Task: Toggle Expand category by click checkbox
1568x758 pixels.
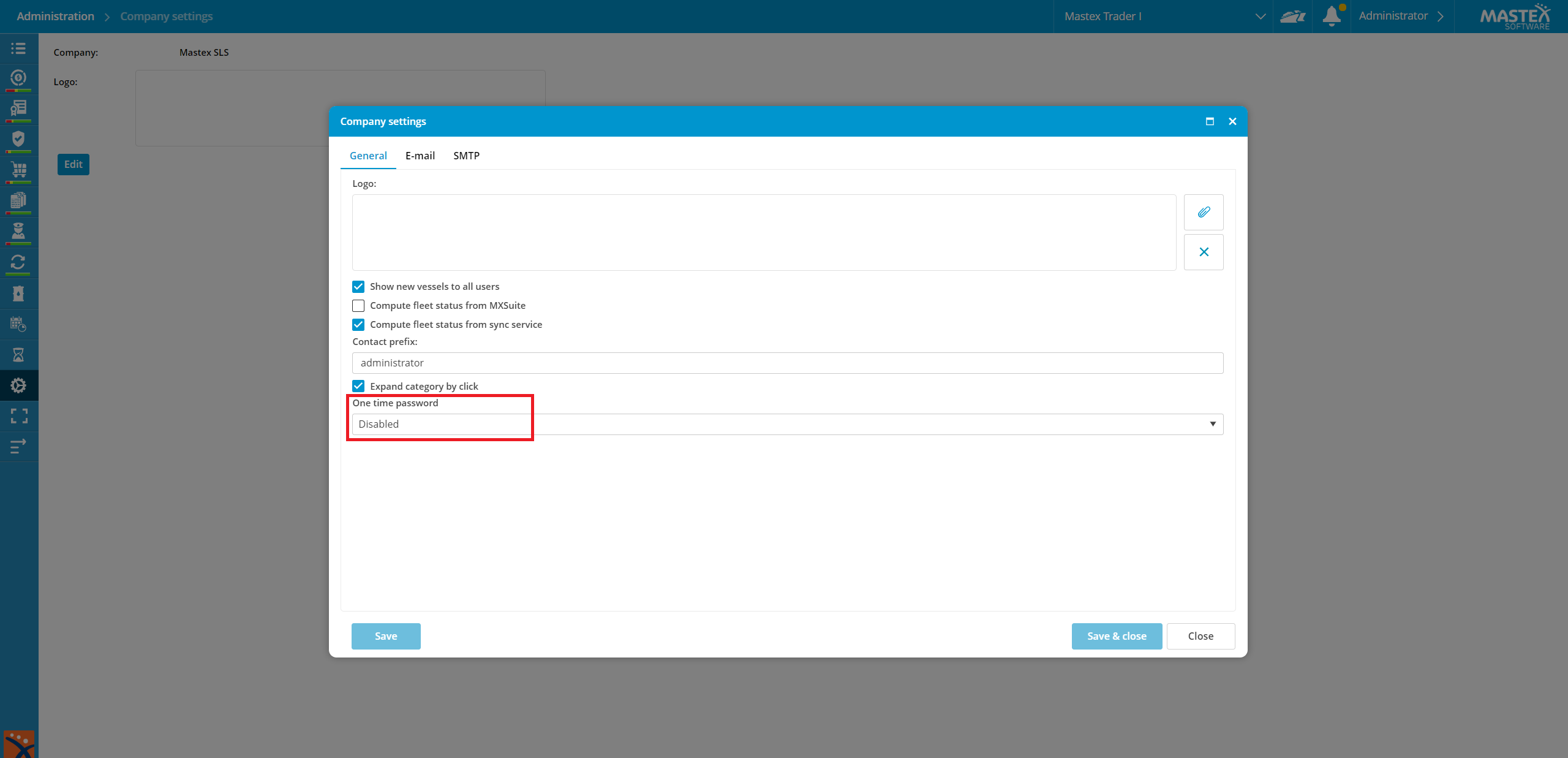Action: tap(358, 386)
